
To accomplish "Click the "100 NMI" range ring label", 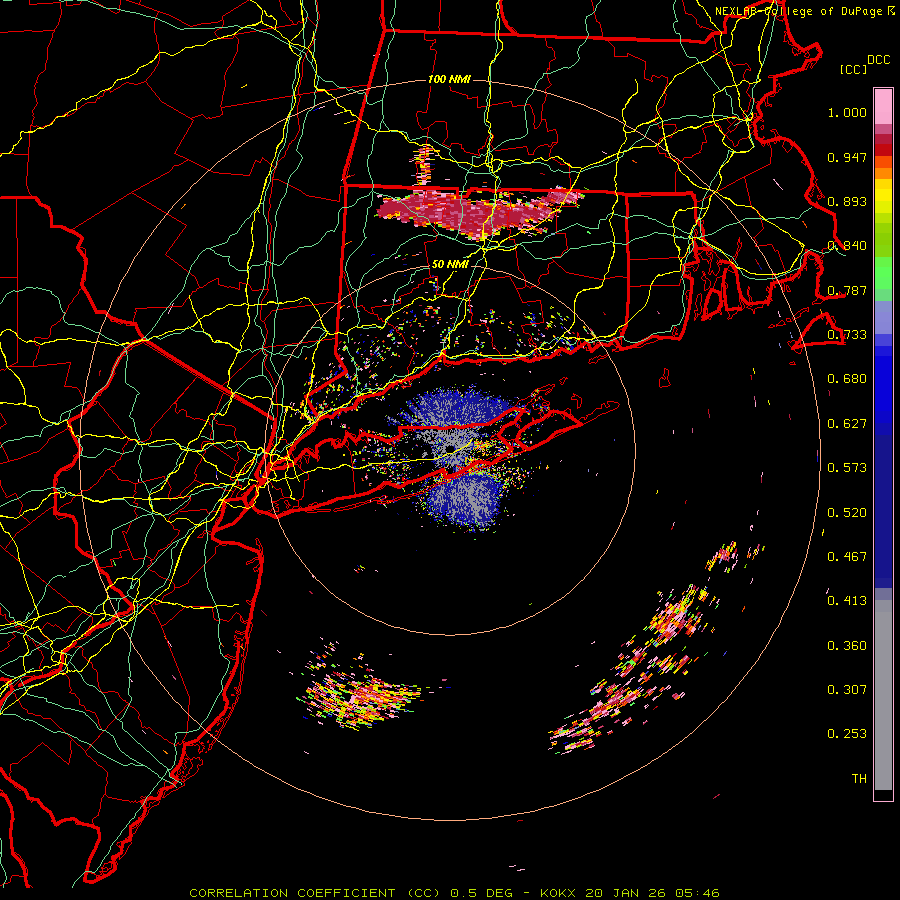I will pyautogui.click(x=449, y=79).
